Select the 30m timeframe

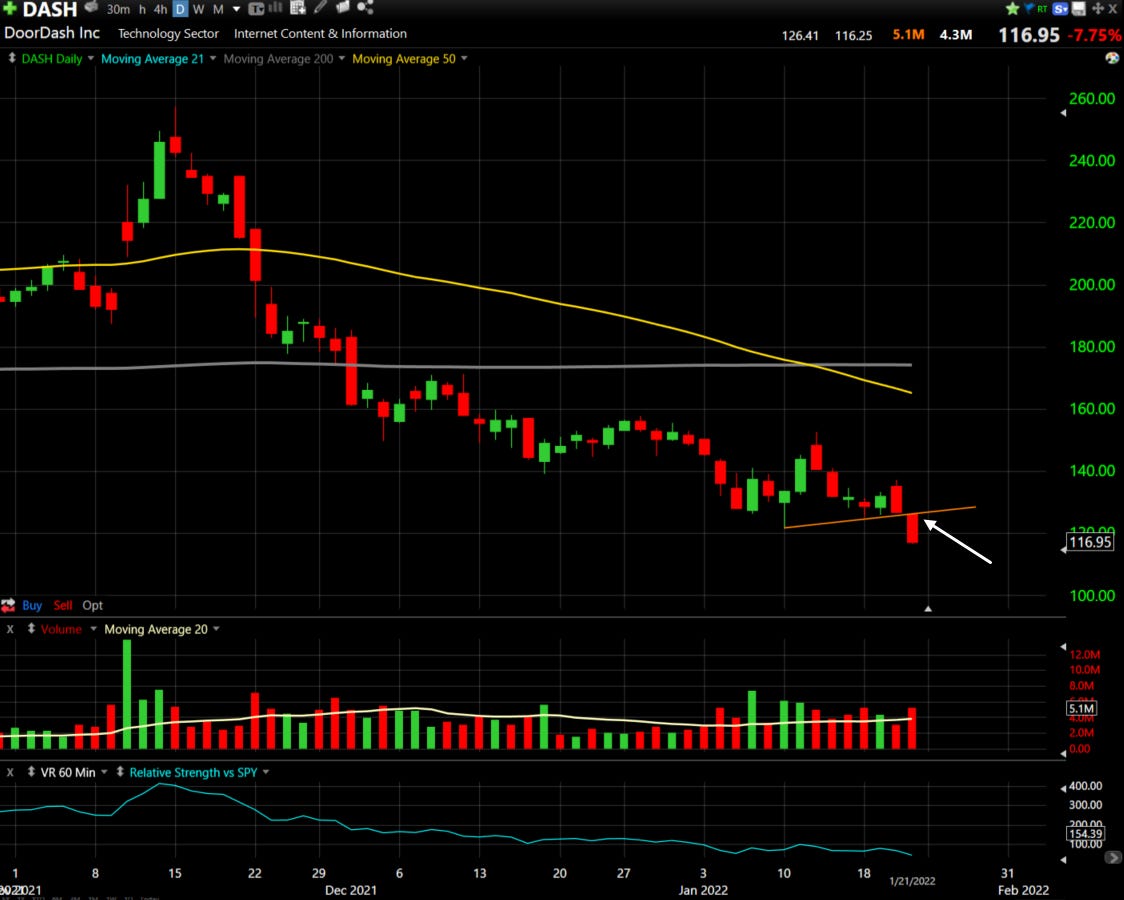(118, 9)
